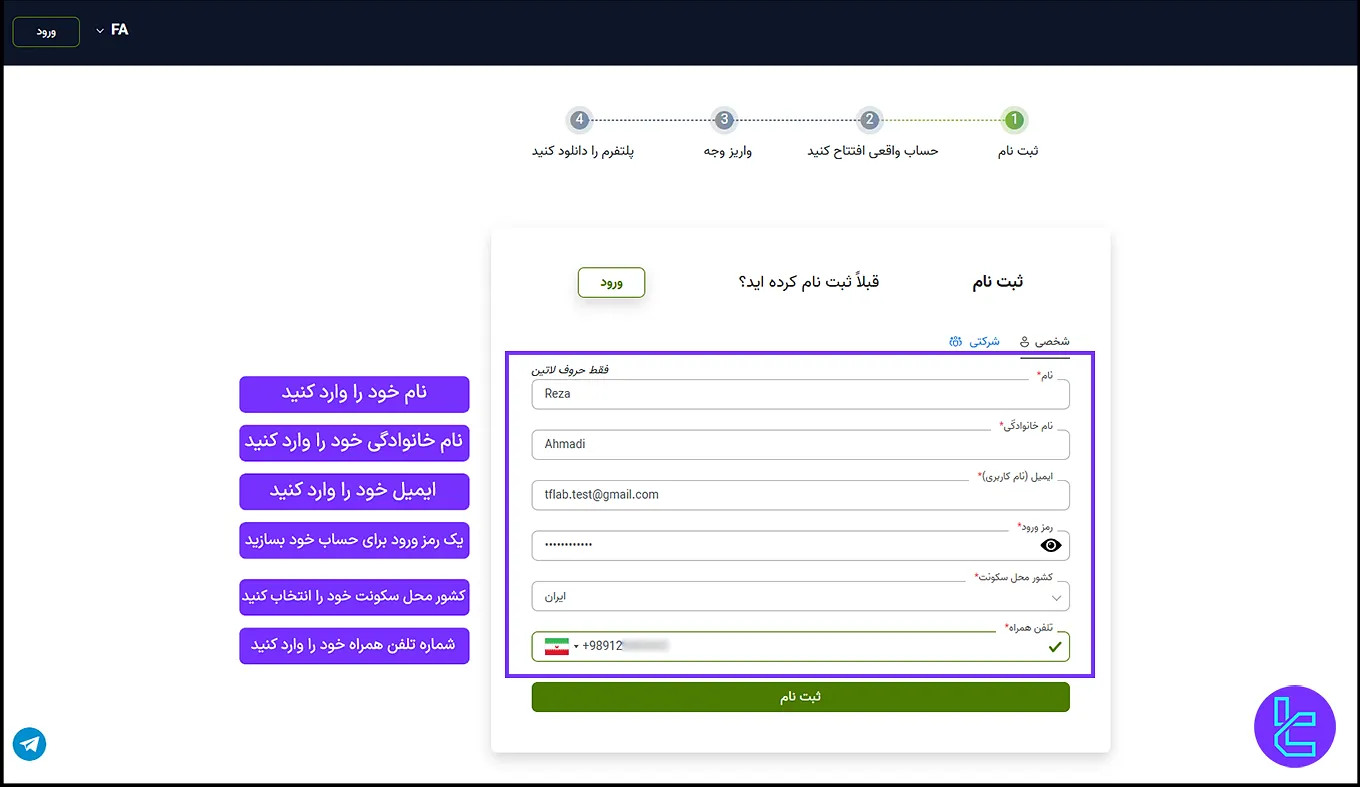Switch to the شرکتی tab
Viewport: 1360px width, 787px height.
(975, 341)
